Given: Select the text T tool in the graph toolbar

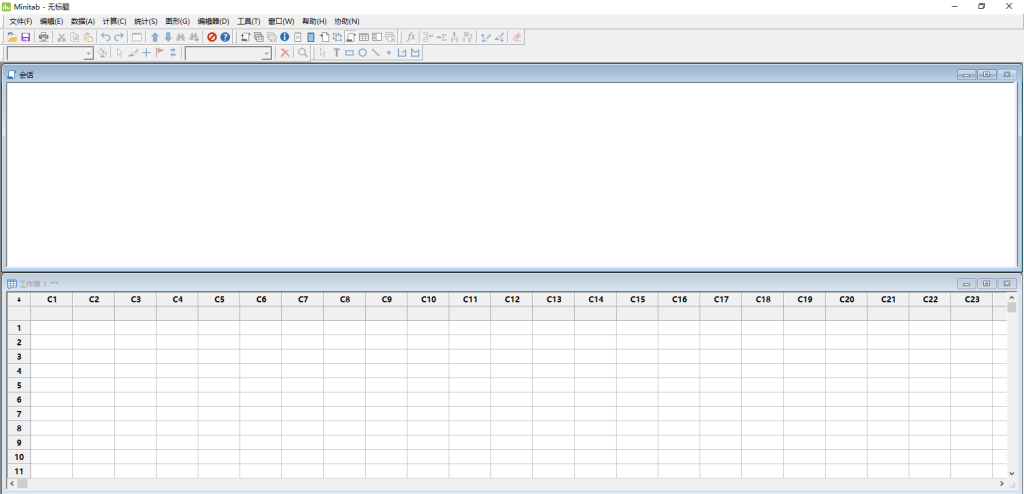Looking at the screenshot, I should [x=336, y=53].
